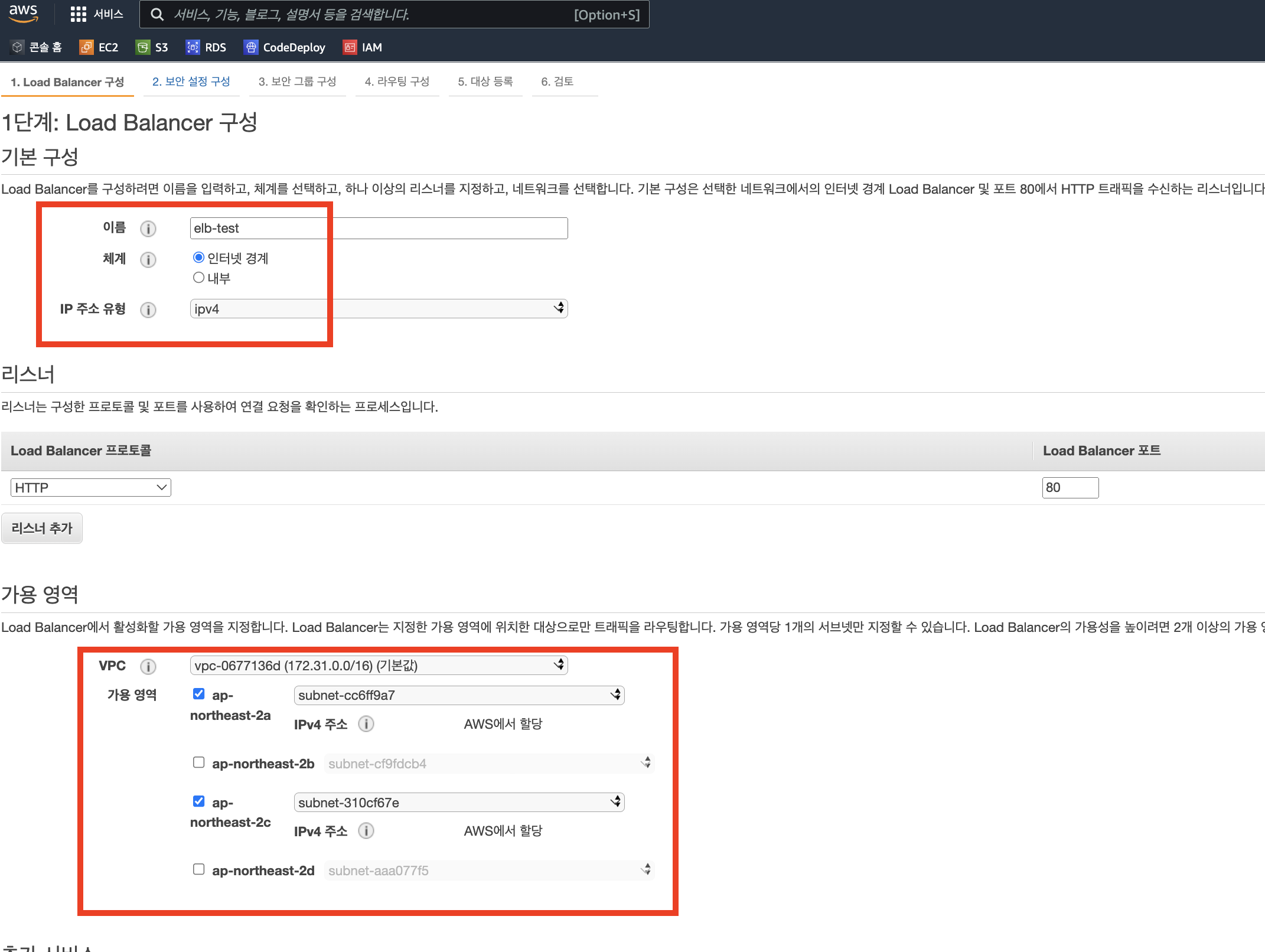
Task: Open the services grid menu icon
Action: [78, 14]
